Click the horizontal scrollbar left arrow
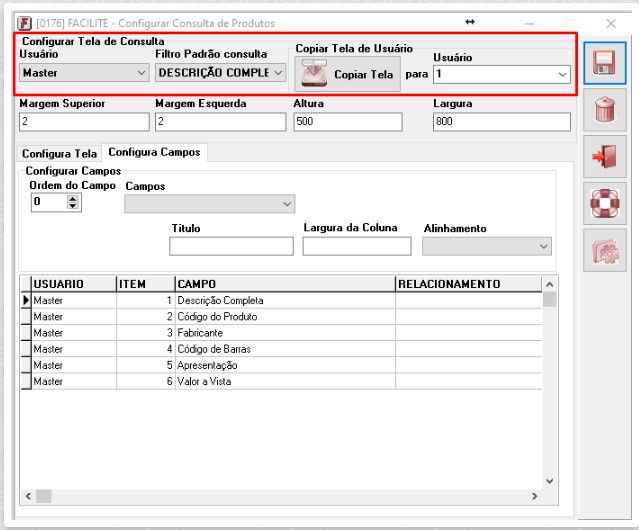 [x=28, y=496]
